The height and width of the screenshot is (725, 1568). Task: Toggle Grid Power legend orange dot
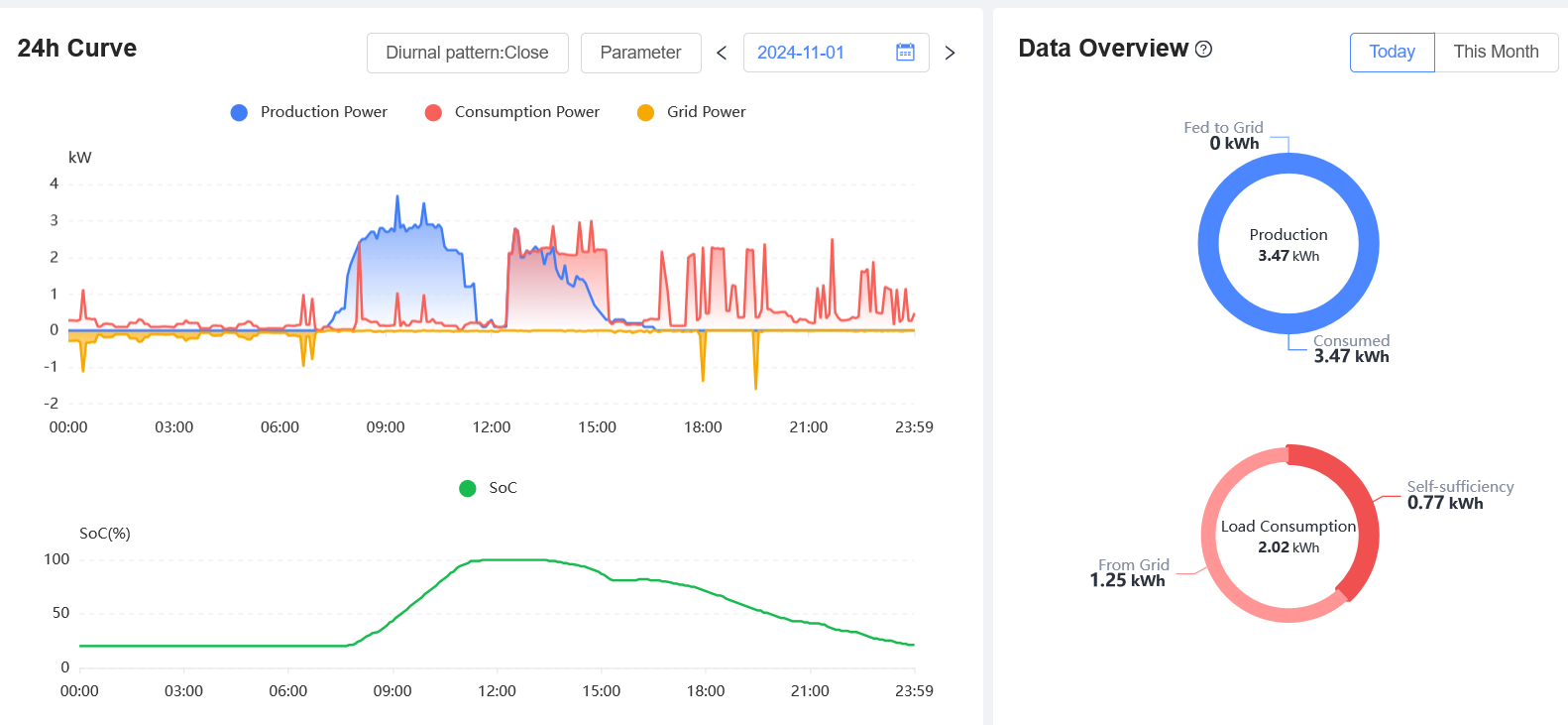(x=645, y=113)
